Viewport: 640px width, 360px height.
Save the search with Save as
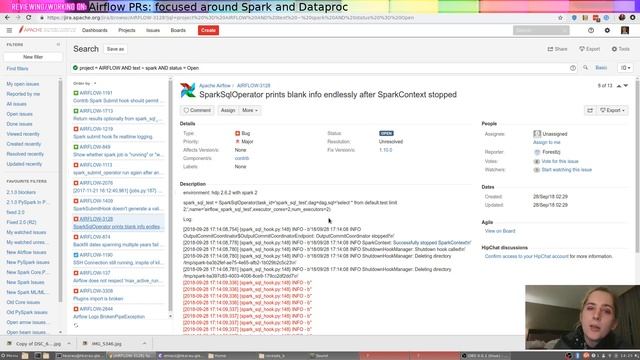(x=115, y=49)
